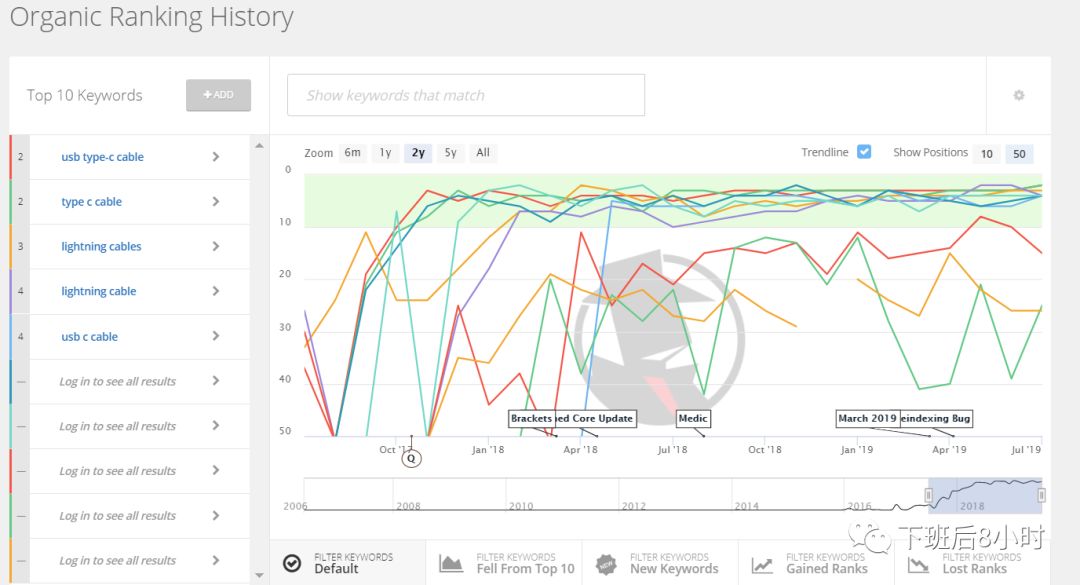Click the Fell From Top 10 chart icon
Screen dimensions: 1080x585
click(451, 563)
